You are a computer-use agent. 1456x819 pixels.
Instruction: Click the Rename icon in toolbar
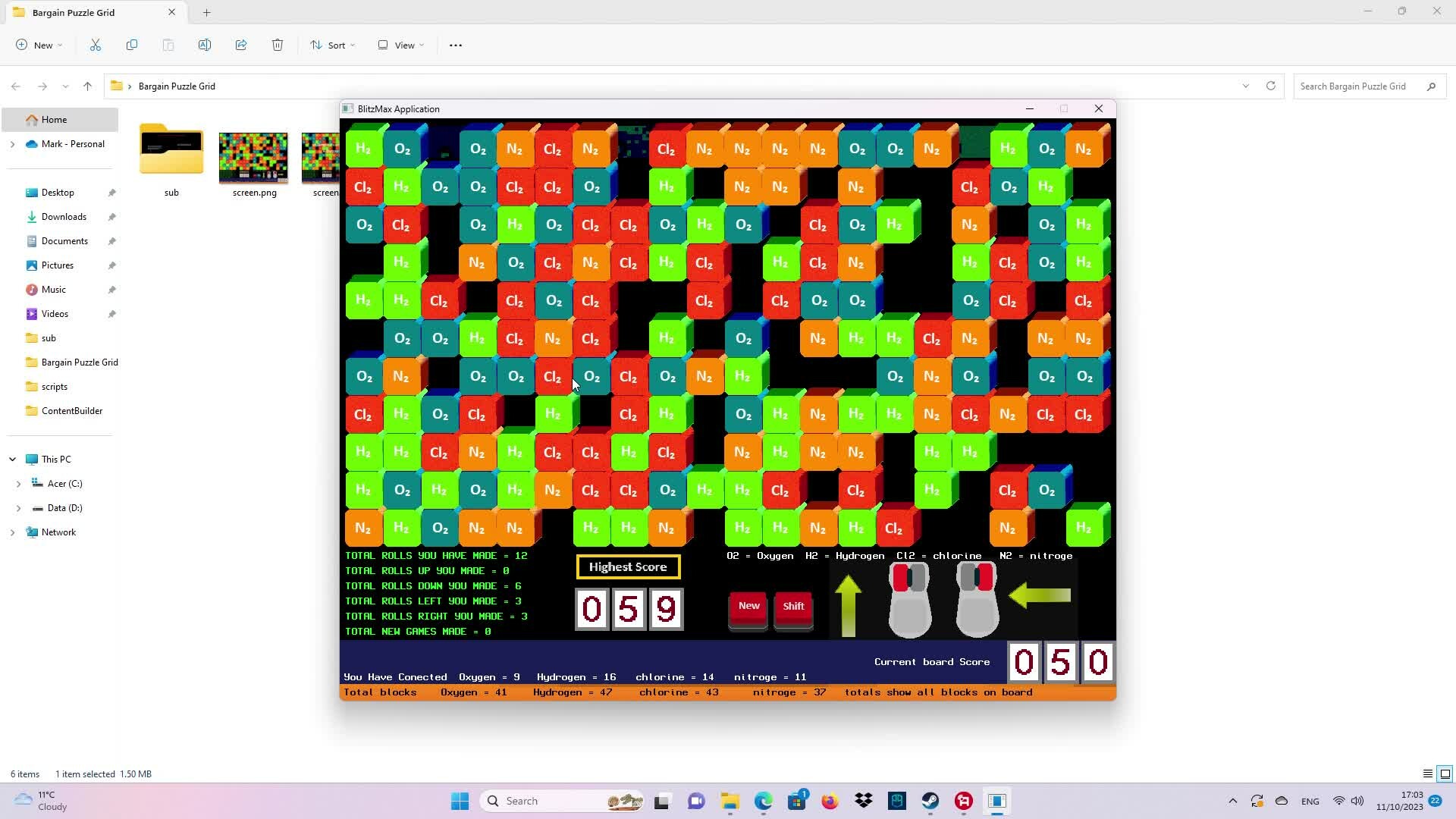[x=205, y=45]
